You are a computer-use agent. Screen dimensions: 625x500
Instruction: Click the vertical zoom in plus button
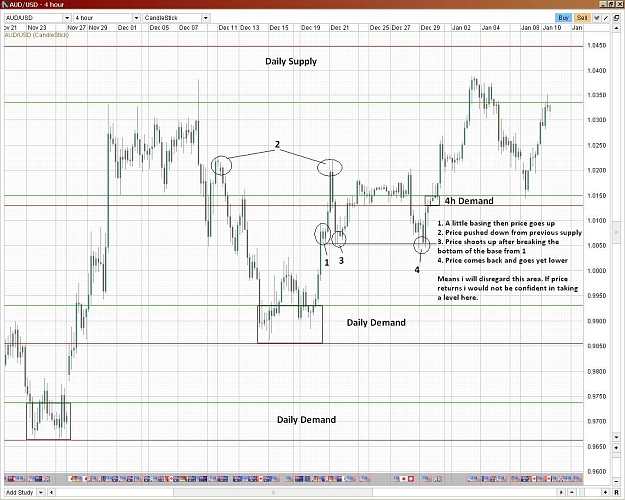coord(616,448)
